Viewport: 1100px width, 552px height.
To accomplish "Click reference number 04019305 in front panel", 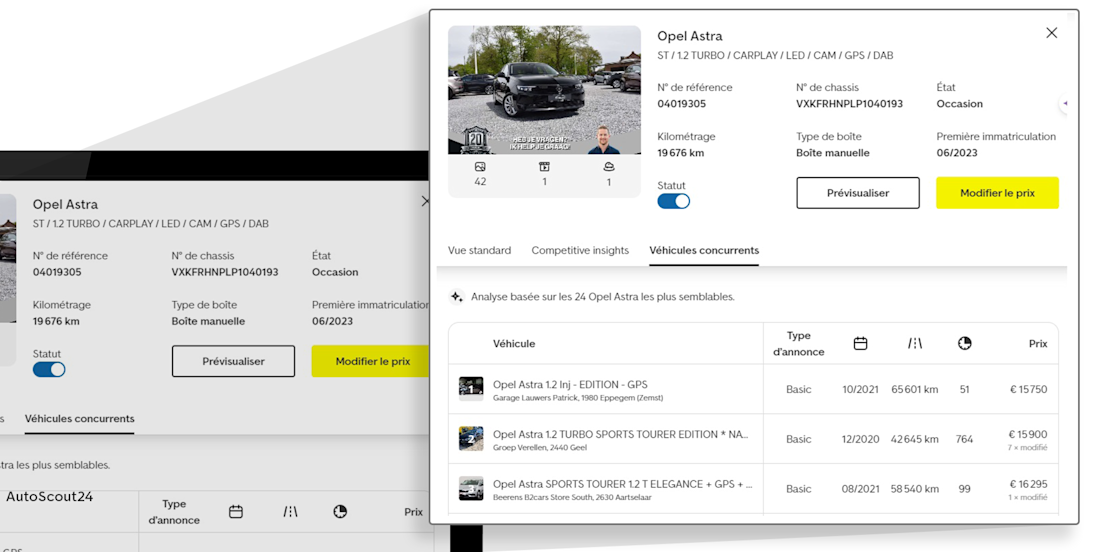I will [682, 104].
